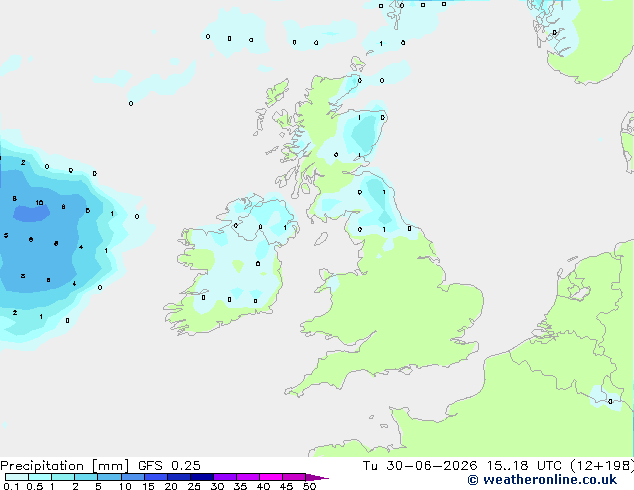Image resolution: width=634 pixels, height=490 pixels.
Task: Click the 'GFS 0.25' model label
Action: click(169, 466)
